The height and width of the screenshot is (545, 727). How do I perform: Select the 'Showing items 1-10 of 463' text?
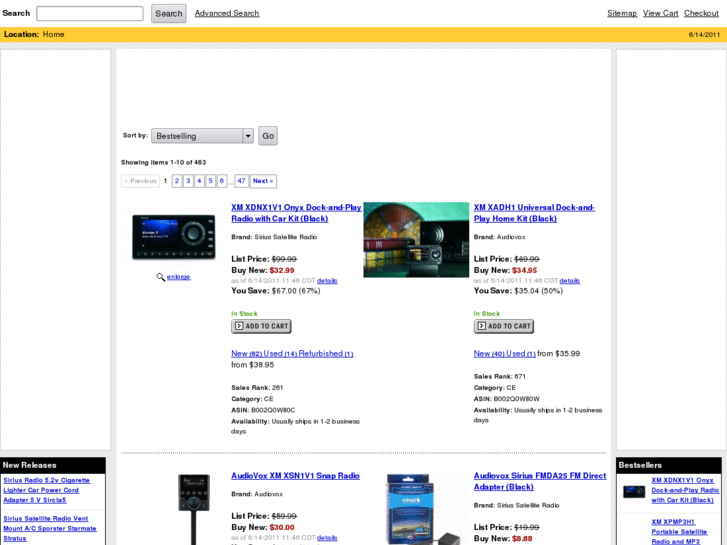pos(163,162)
